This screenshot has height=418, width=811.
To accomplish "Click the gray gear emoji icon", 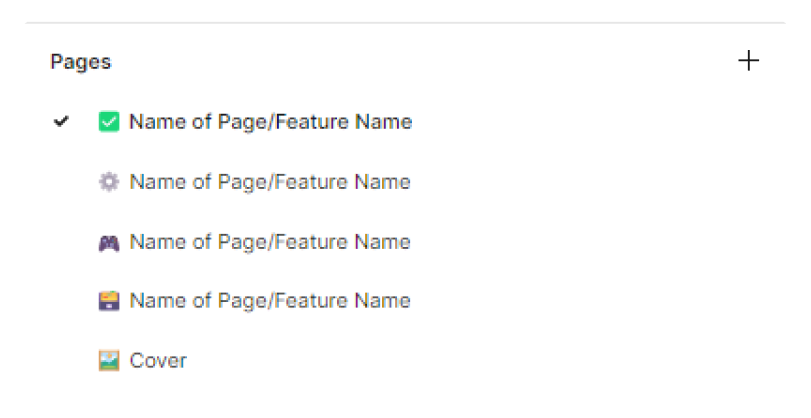I will pos(109,182).
